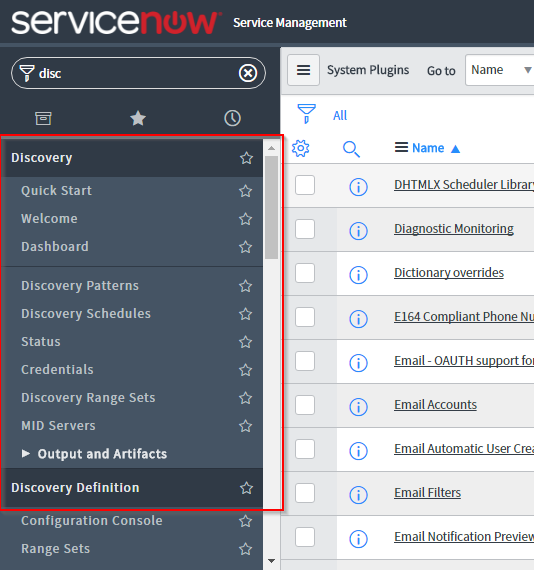Open the Status module
Viewport: 534px width, 570px height.
click(x=41, y=342)
